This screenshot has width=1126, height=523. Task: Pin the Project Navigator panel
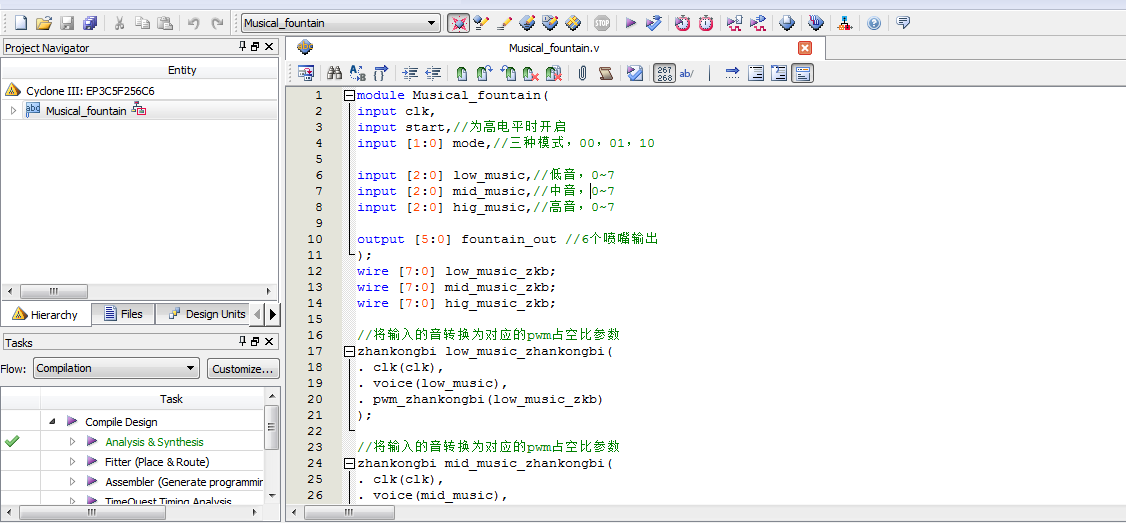(x=242, y=47)
